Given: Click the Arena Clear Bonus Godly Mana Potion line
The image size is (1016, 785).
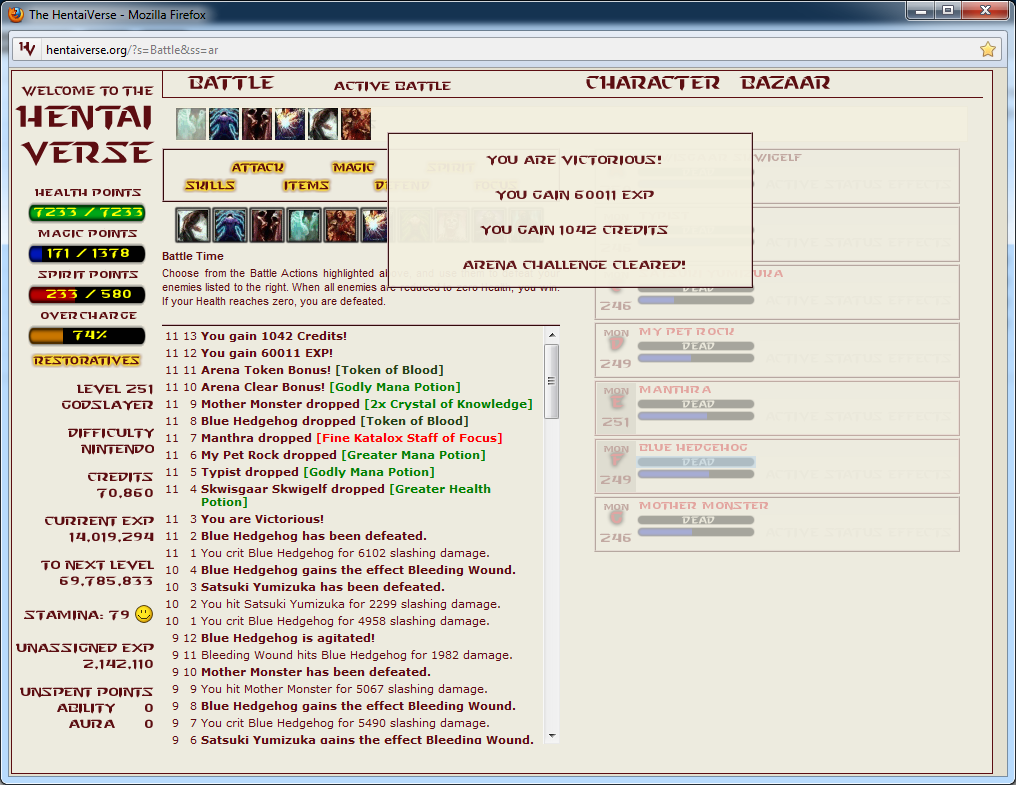Looking at the screenshot, I should click(x=330, y=386).
